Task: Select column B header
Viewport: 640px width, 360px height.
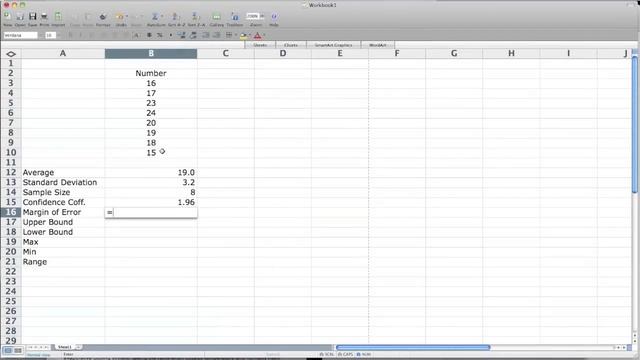Action: coord(151,53)
